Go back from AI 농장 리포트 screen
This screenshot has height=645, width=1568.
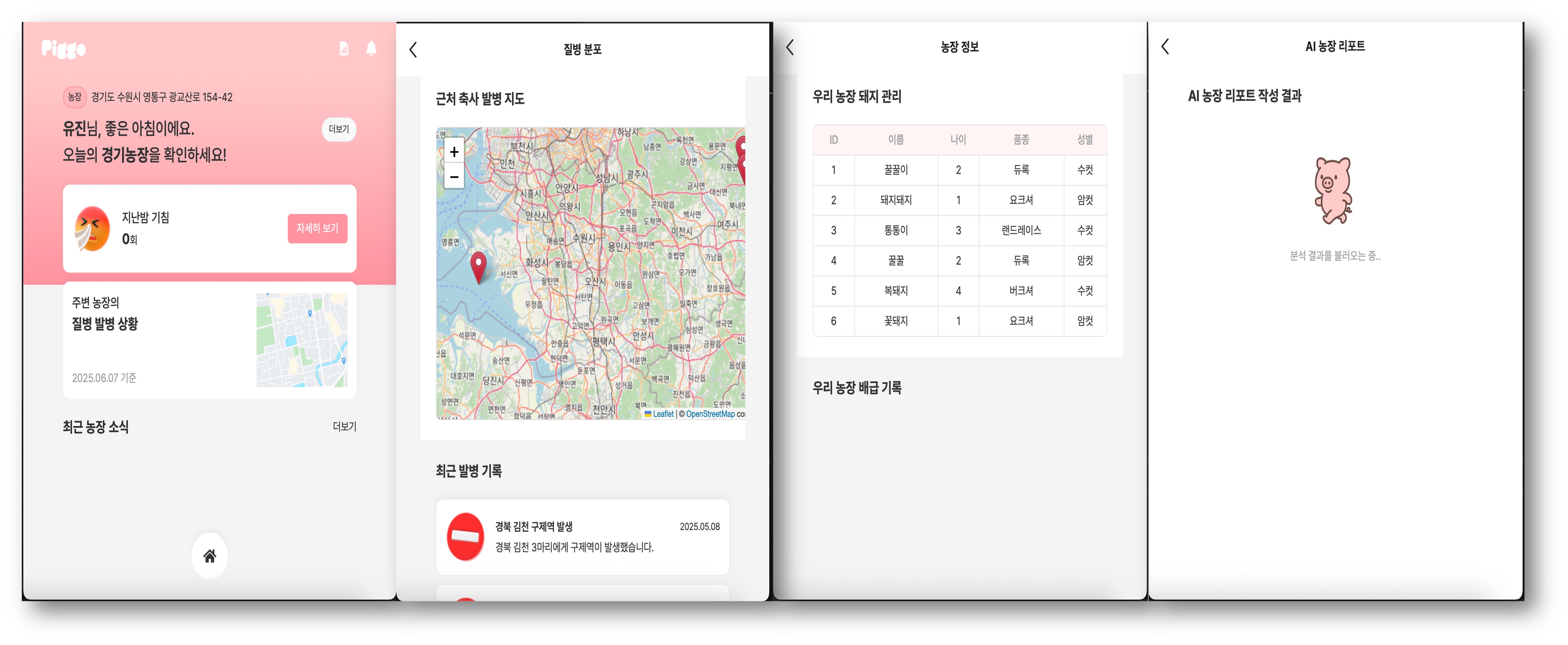point(1165,46)
